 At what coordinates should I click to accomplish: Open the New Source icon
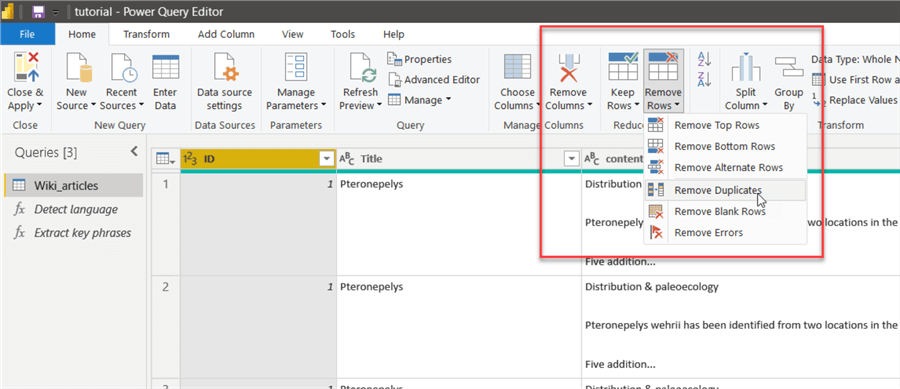pos(79,67)
